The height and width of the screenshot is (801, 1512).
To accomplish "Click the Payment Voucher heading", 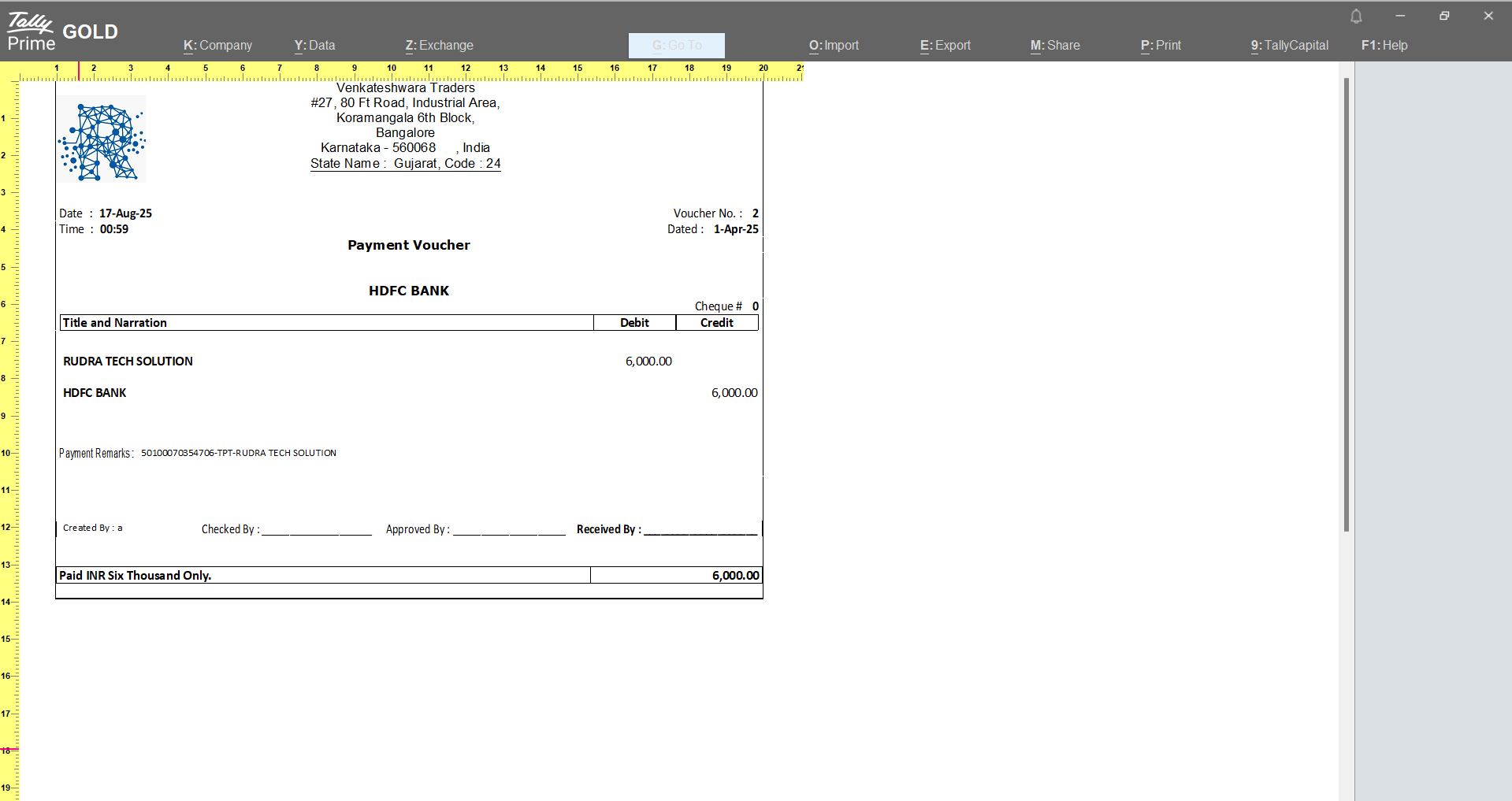I will (408, 245).
